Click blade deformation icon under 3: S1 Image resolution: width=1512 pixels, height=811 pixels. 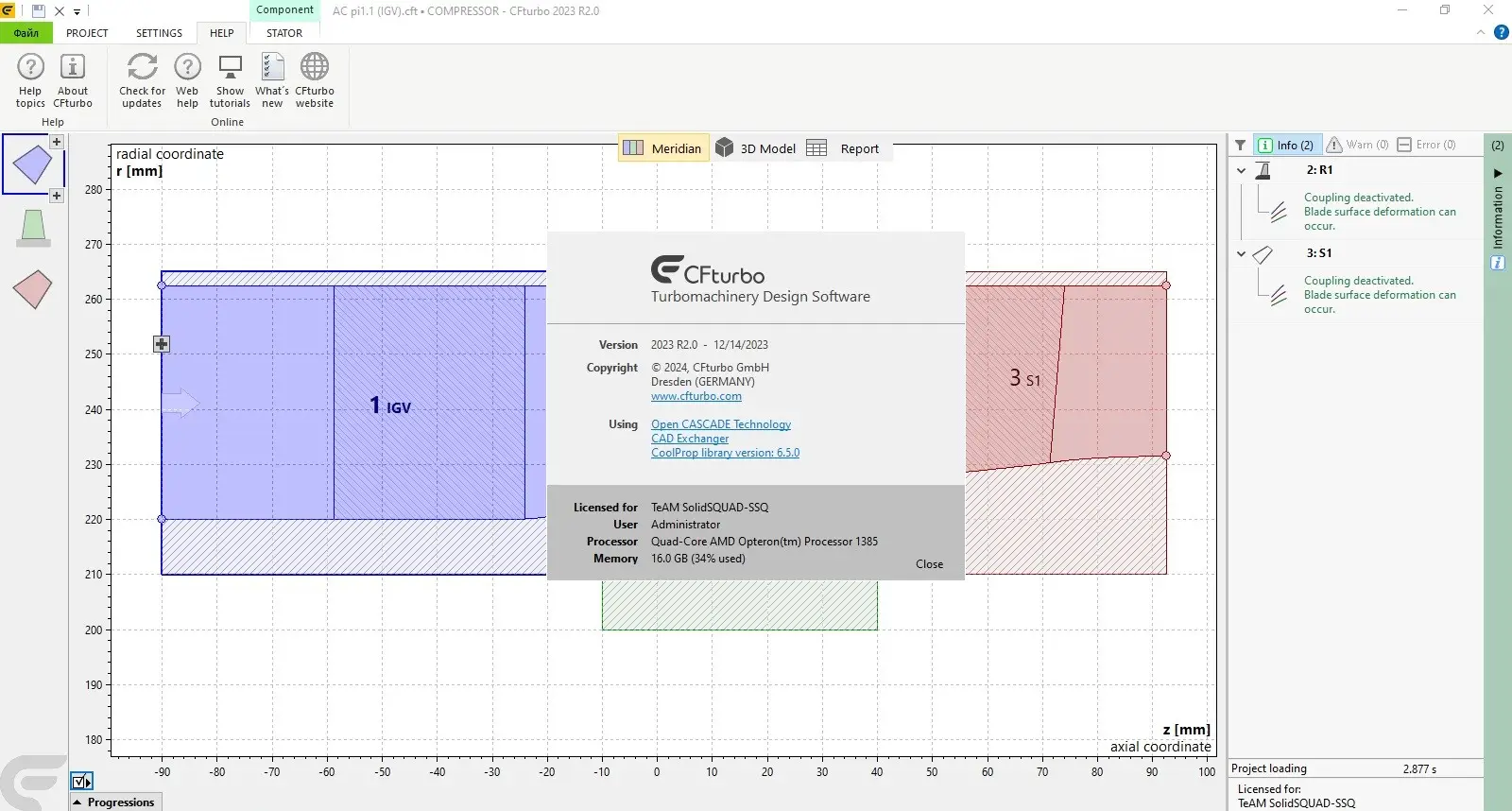[x=1279, y=296]
